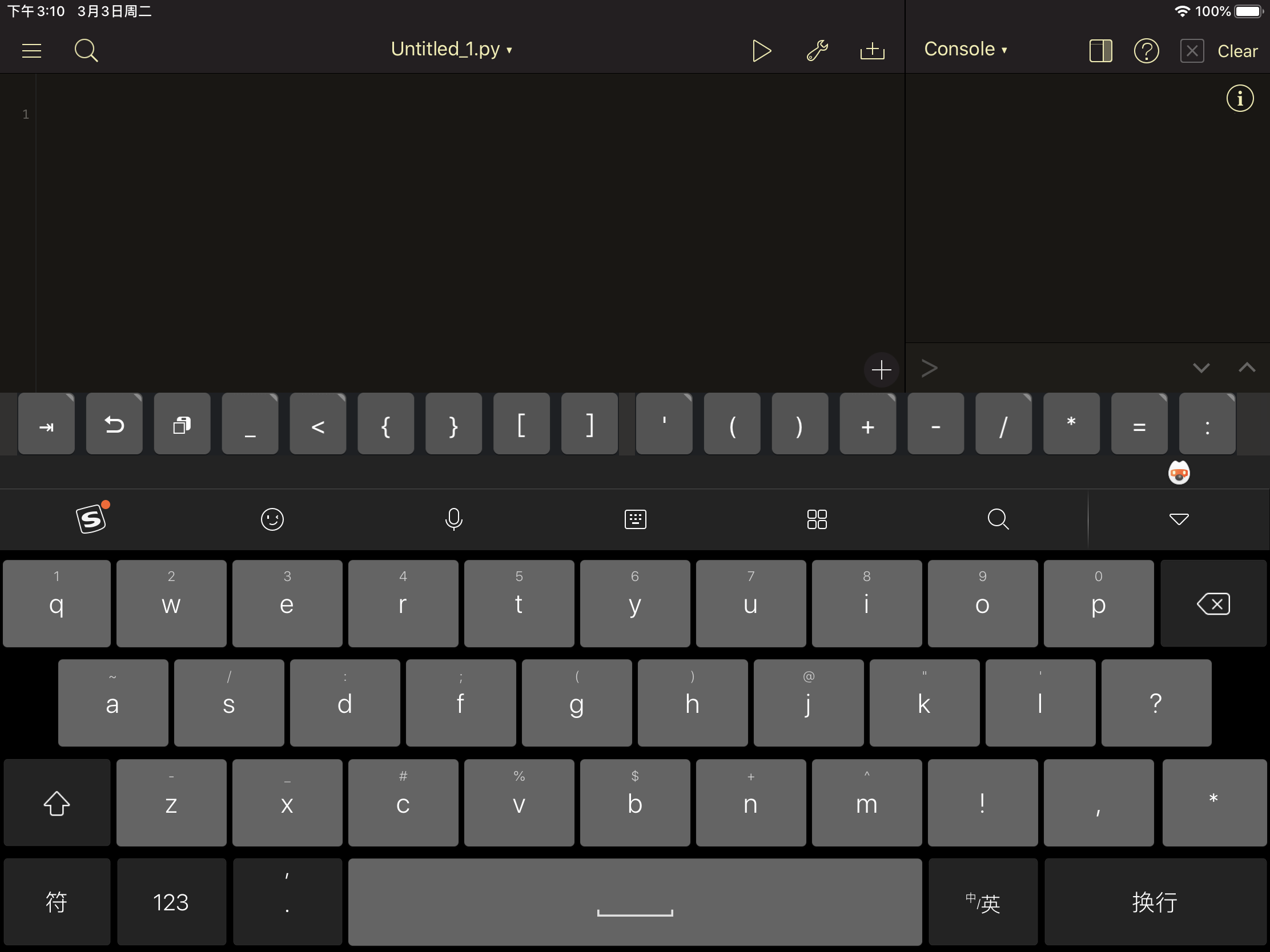Open the help question mark icon

pyautogui.click(x=1146, y=50)
